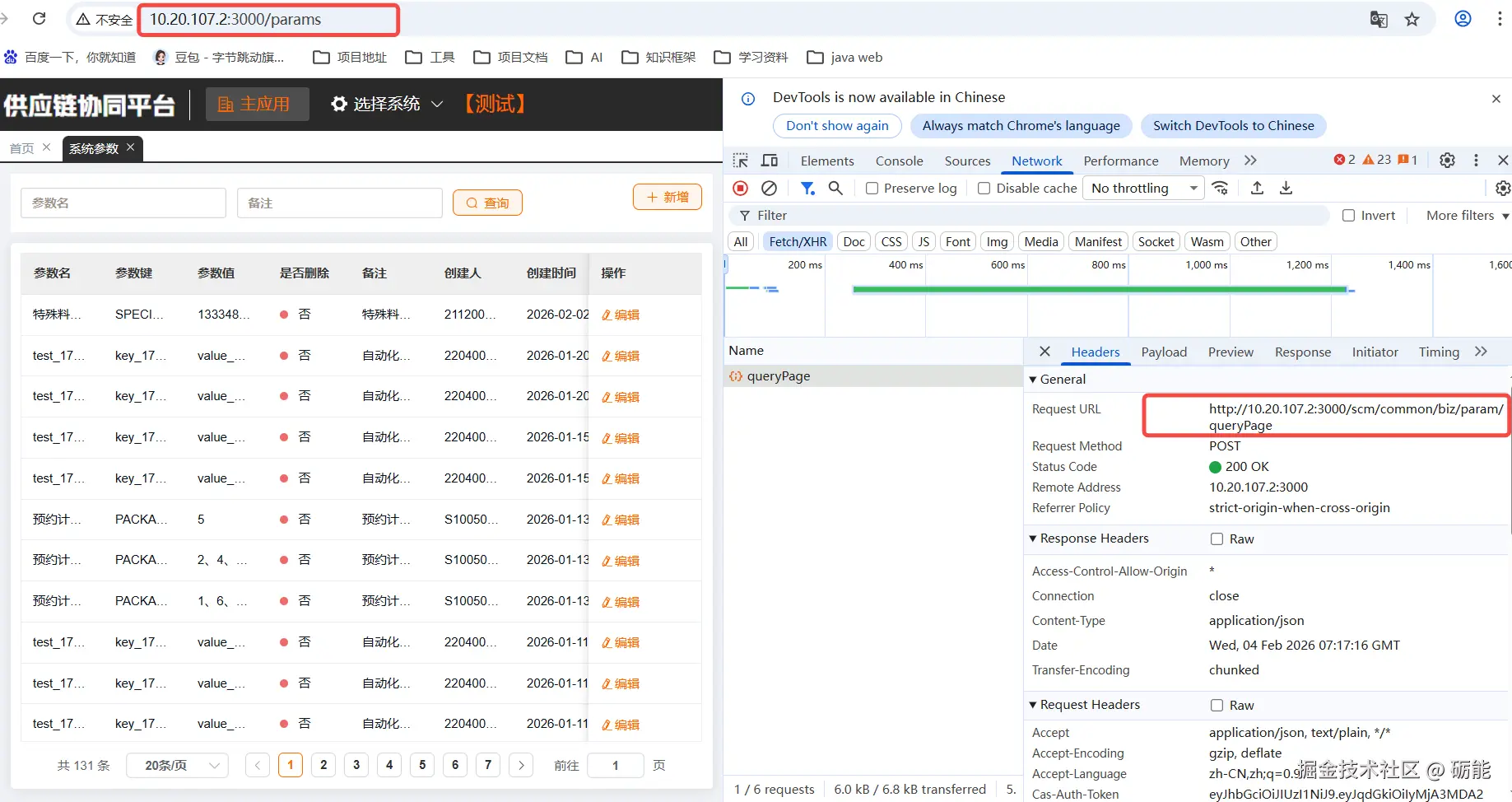This screenshot has height=802, width=1512.
Task: Open the Sources panel tab
Action: click(x=967, y=161)
